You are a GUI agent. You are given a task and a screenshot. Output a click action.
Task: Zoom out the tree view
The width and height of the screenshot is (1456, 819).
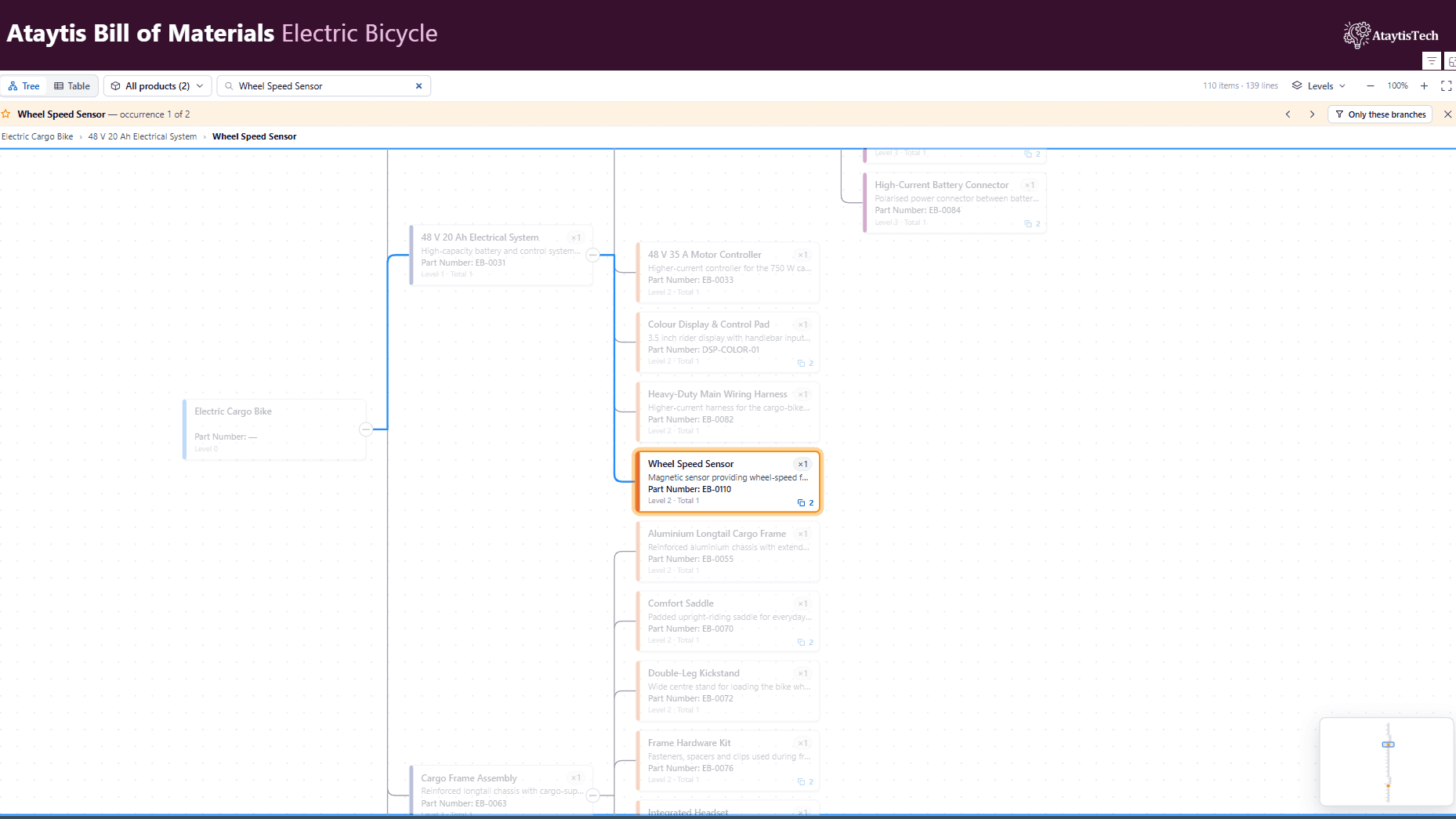1370,86
